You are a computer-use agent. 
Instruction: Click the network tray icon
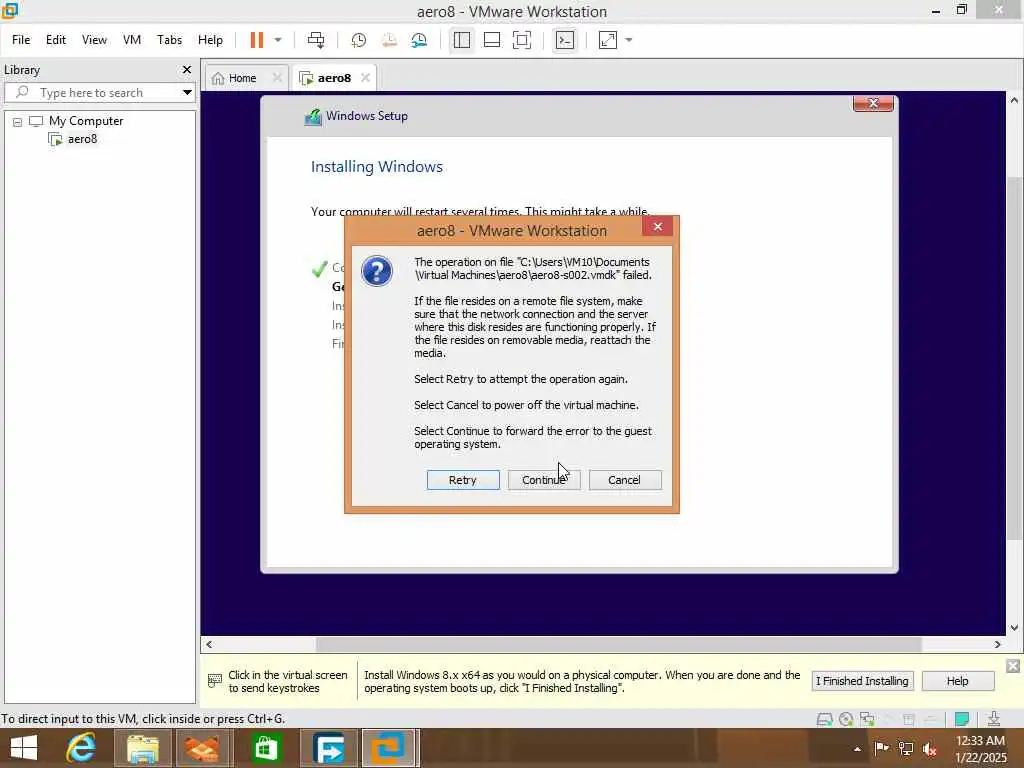point(905,749)
